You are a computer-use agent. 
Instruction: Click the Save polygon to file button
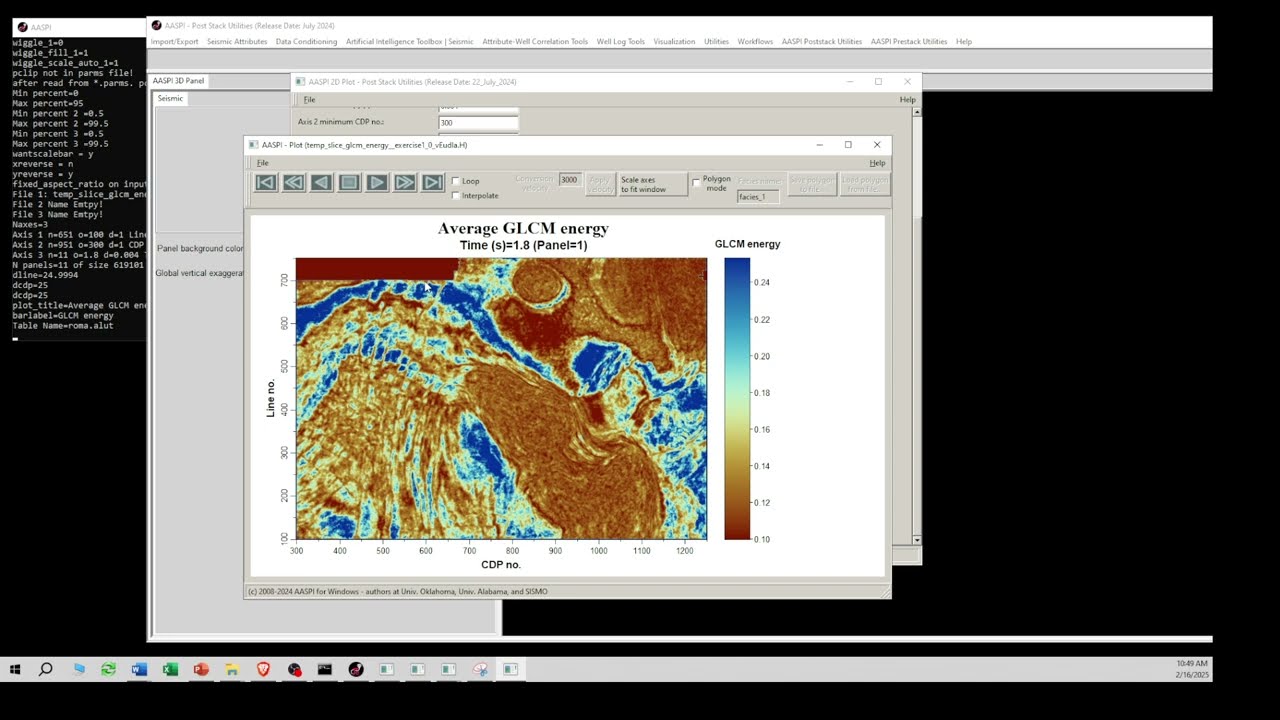(x=812, y=184)
